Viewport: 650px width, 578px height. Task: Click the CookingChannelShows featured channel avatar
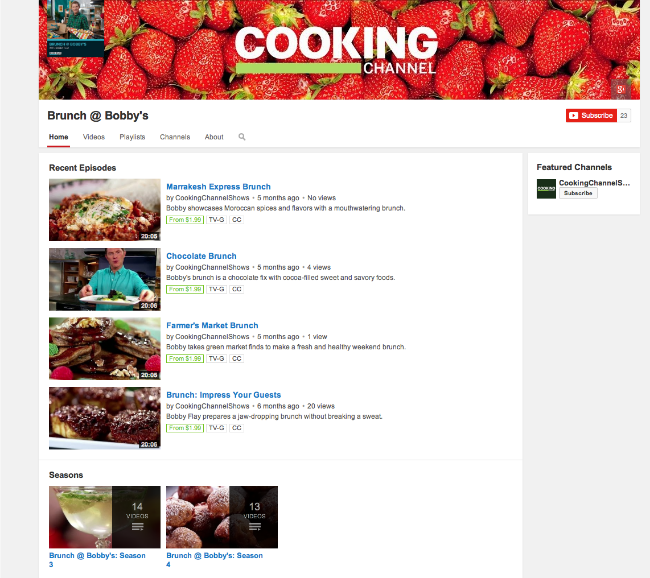click(546, 189)
